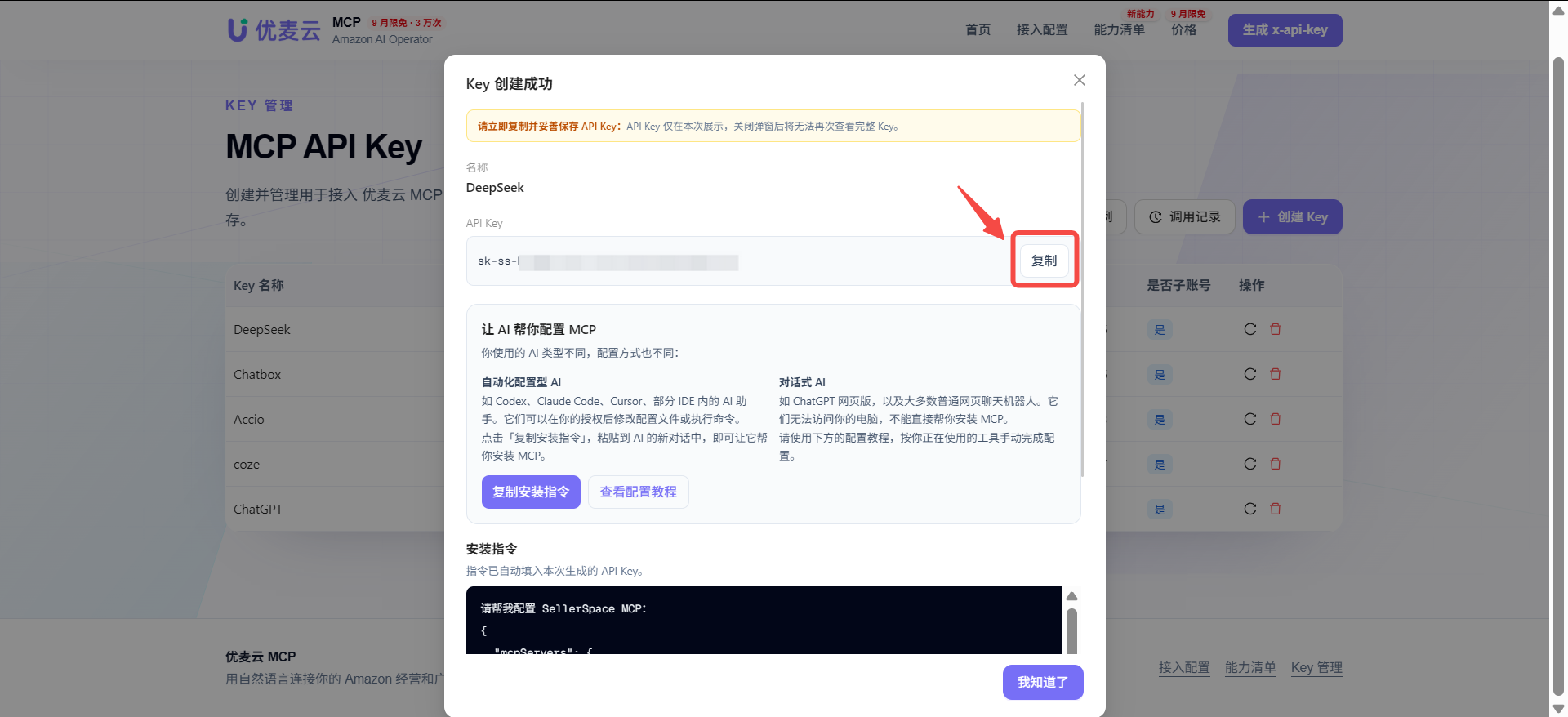Delete the Chatbox key
This screenshot has height=717, width=1568.
(1276, 374)
